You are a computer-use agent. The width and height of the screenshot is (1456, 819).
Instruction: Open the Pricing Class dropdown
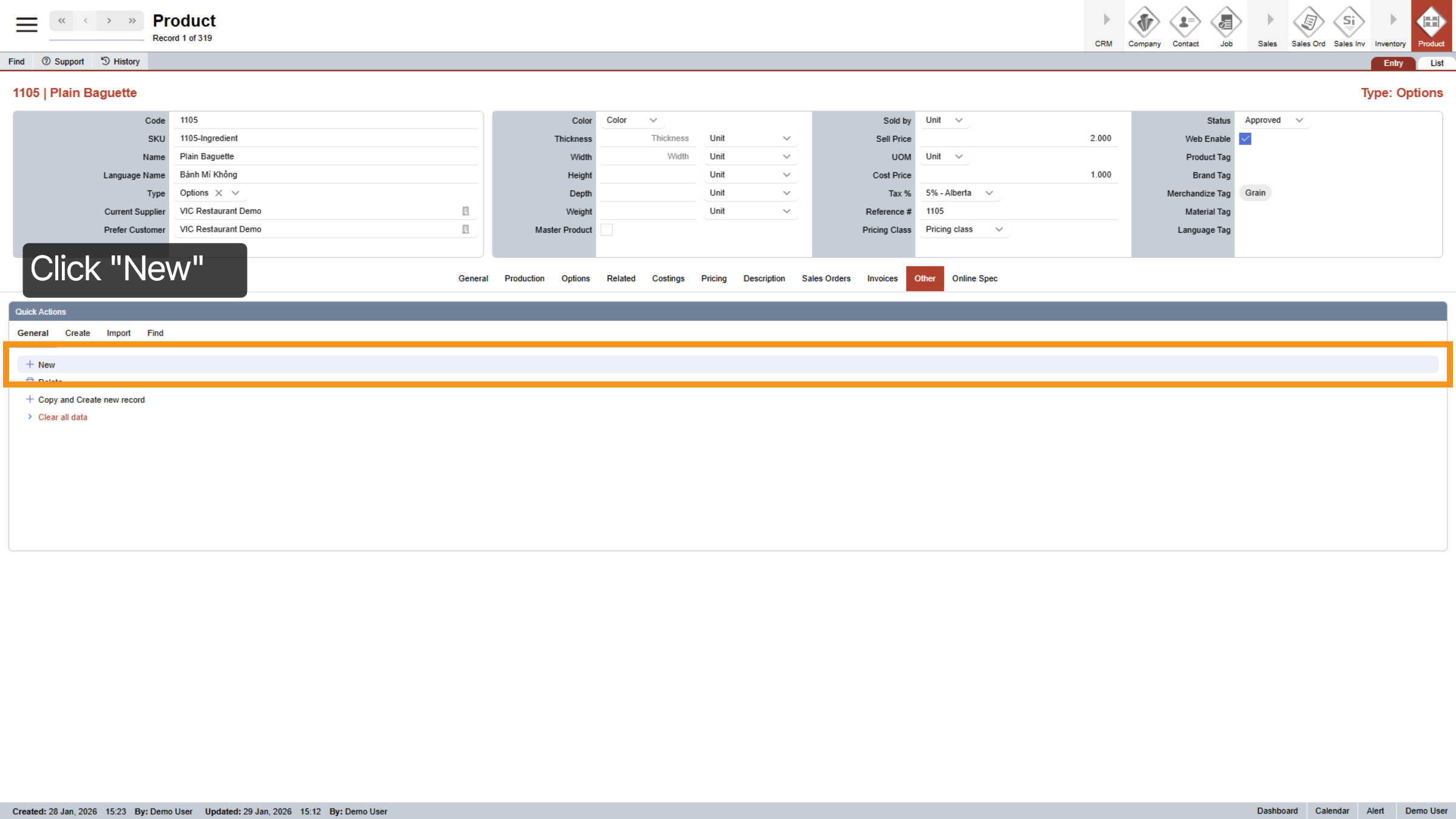999,229
